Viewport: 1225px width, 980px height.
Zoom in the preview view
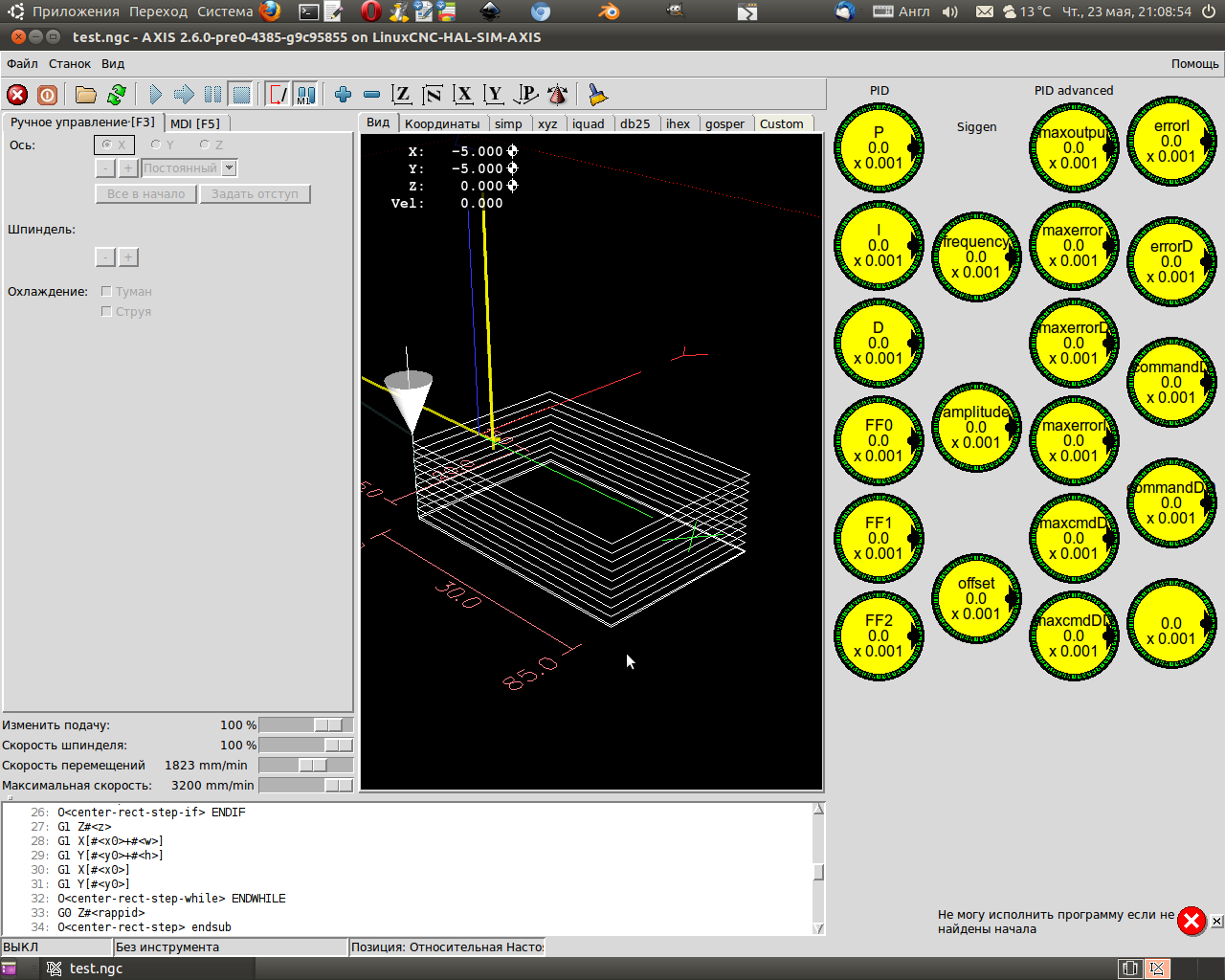(343, 95)
